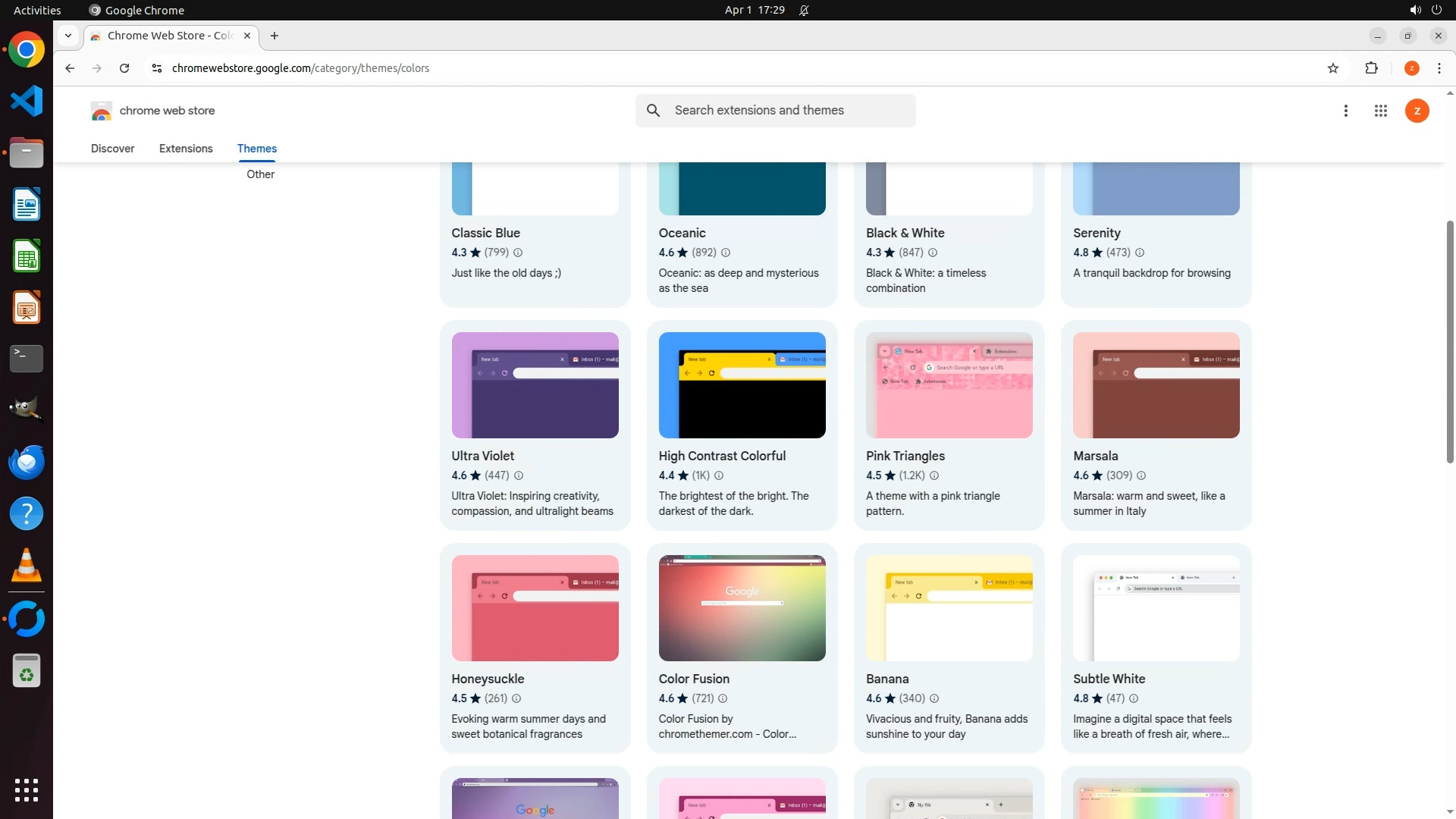
Task: Open the High Contrast Colorful theme preview
Action: [x=742, y=385]
